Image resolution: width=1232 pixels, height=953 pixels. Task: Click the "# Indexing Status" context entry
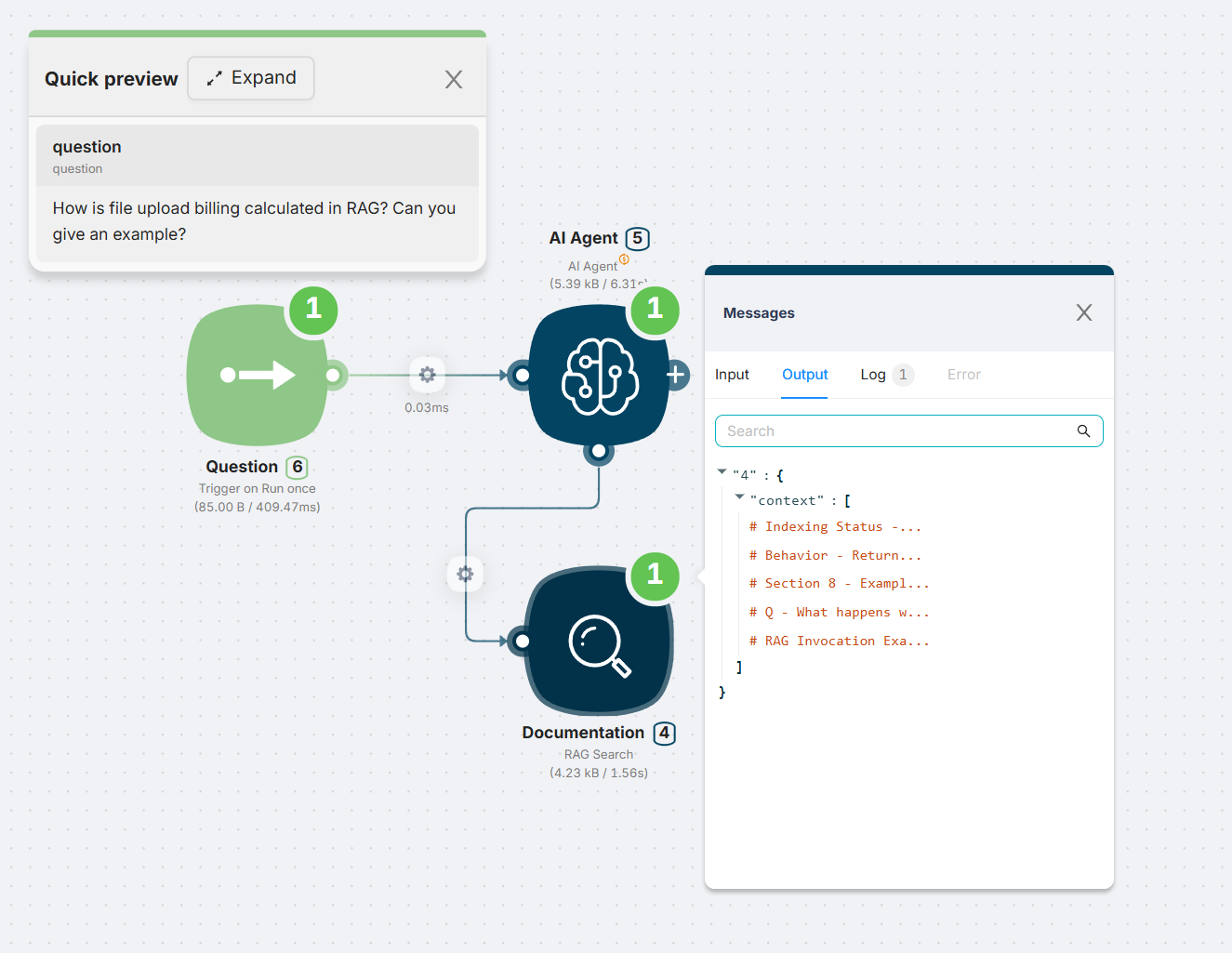[x=835, y=527]
